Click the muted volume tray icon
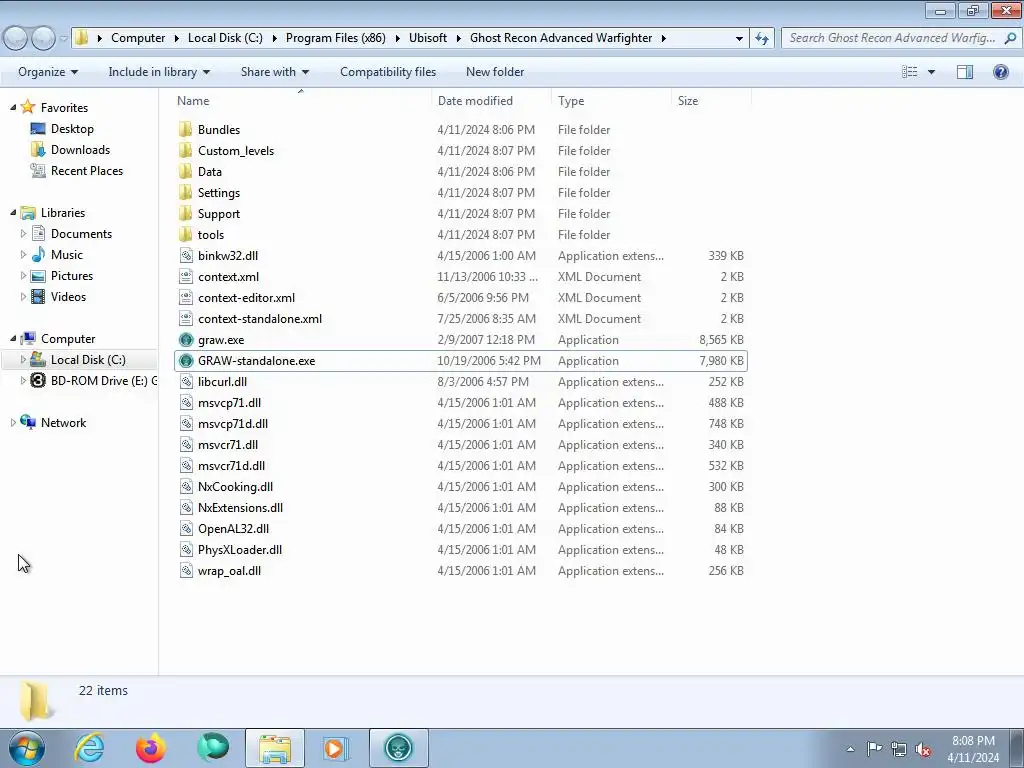 click(x=923, y=749)
